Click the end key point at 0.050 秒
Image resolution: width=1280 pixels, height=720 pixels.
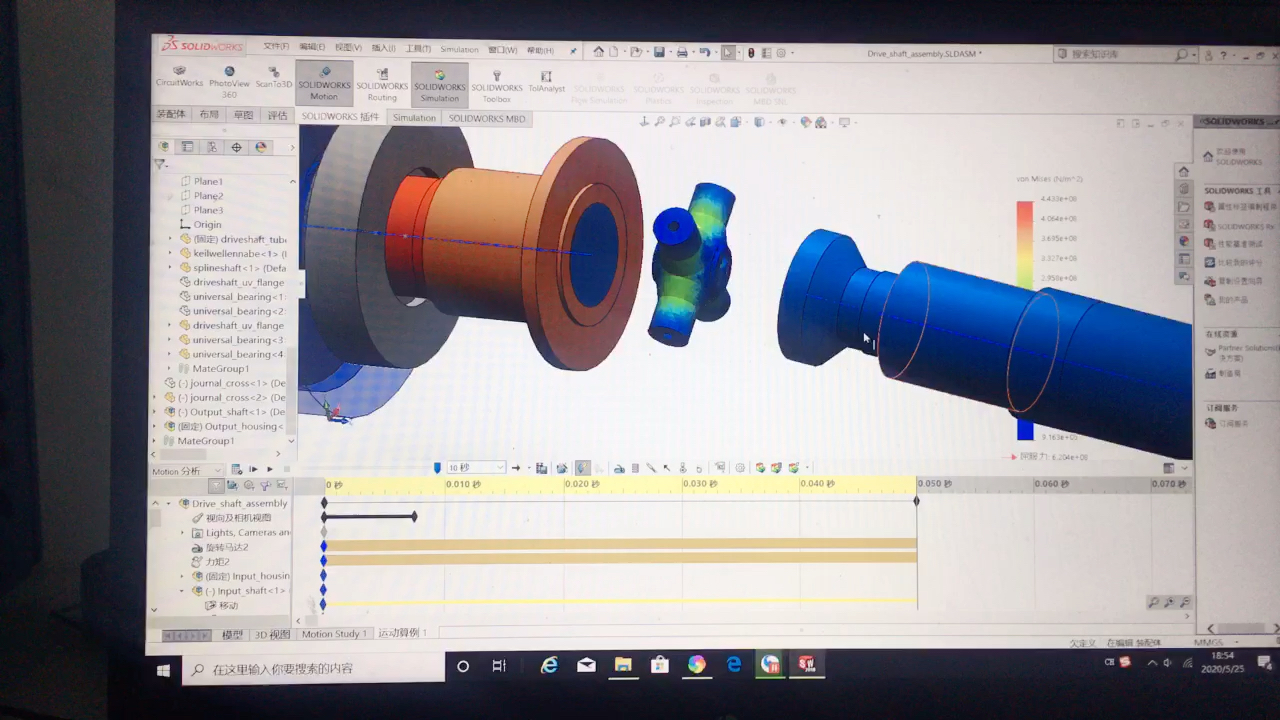click(917, 501)
